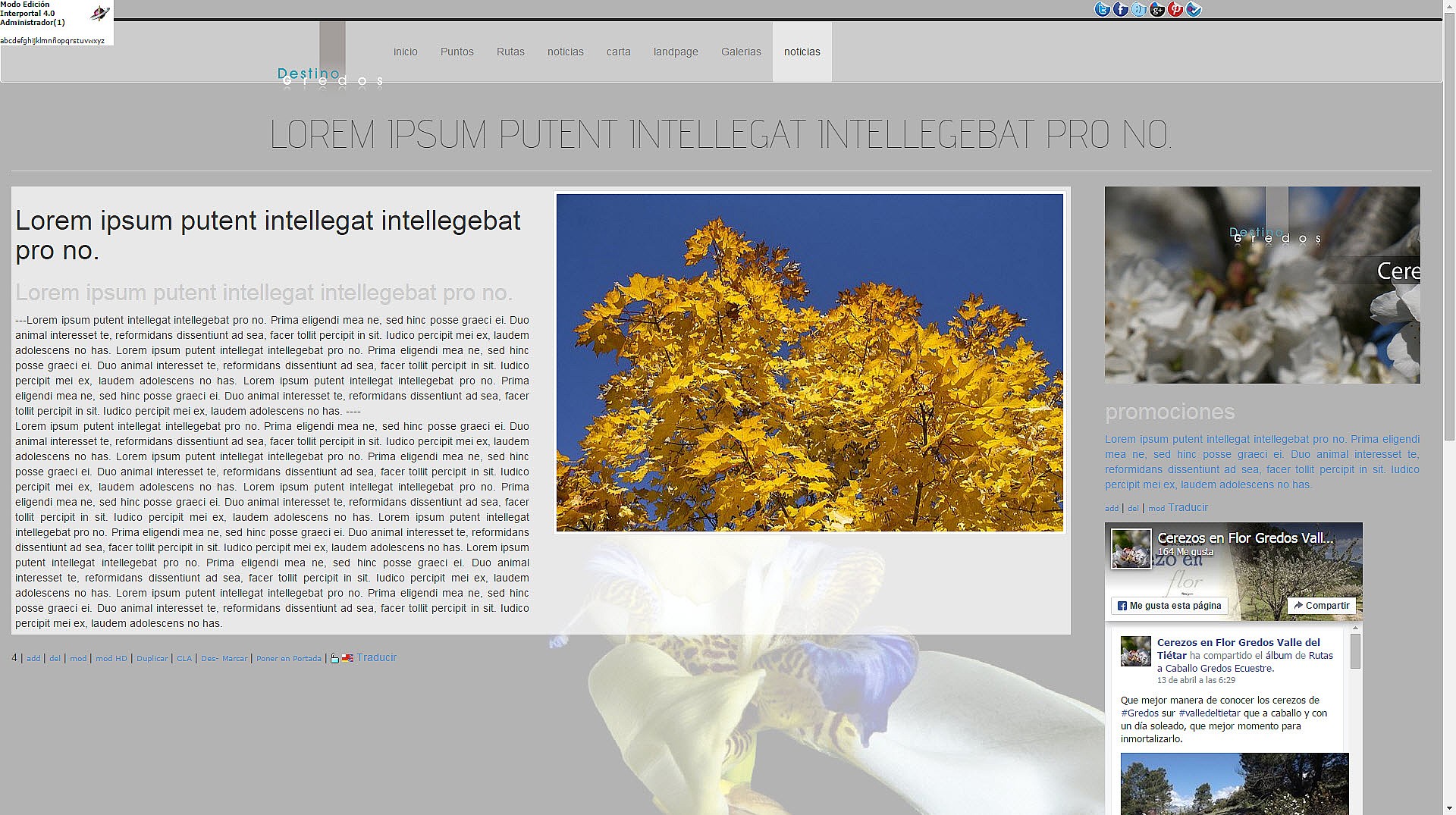Viewport: 1456px width, 815px height.
Task: Select the highlighted noticias tab
Action: pos(802,52)
